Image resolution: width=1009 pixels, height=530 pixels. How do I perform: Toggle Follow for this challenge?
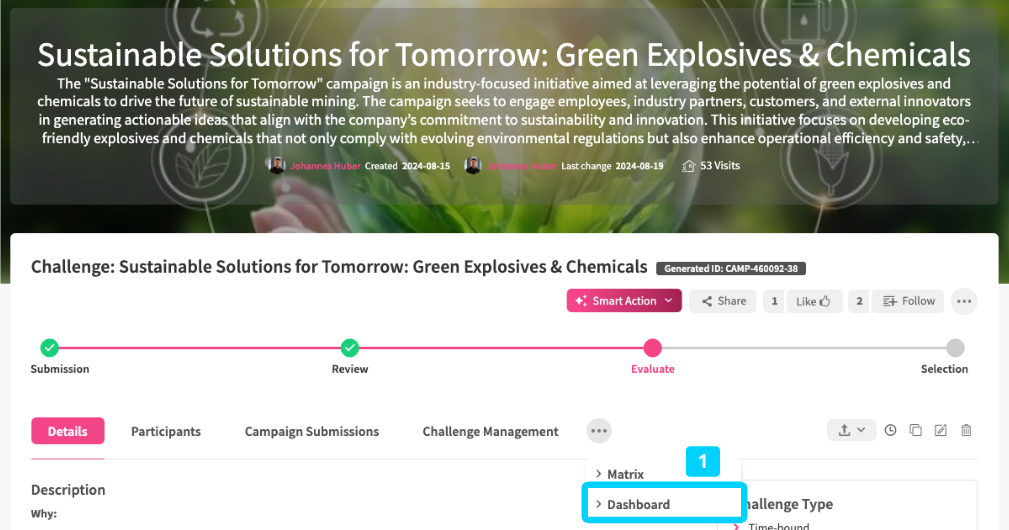[908, 301]
